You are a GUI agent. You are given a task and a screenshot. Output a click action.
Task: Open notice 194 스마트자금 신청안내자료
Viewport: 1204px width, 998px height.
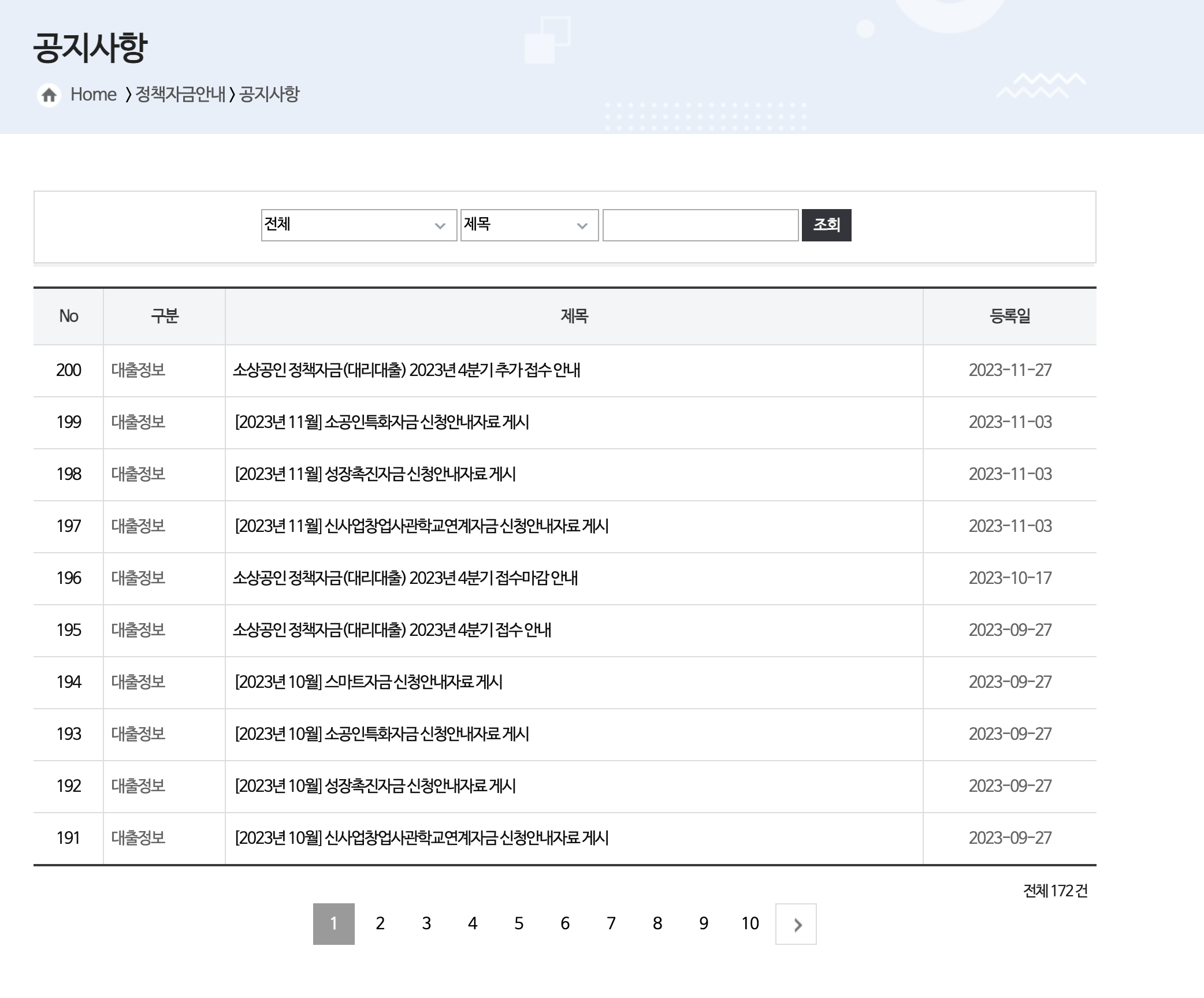(x=368, y=682)
